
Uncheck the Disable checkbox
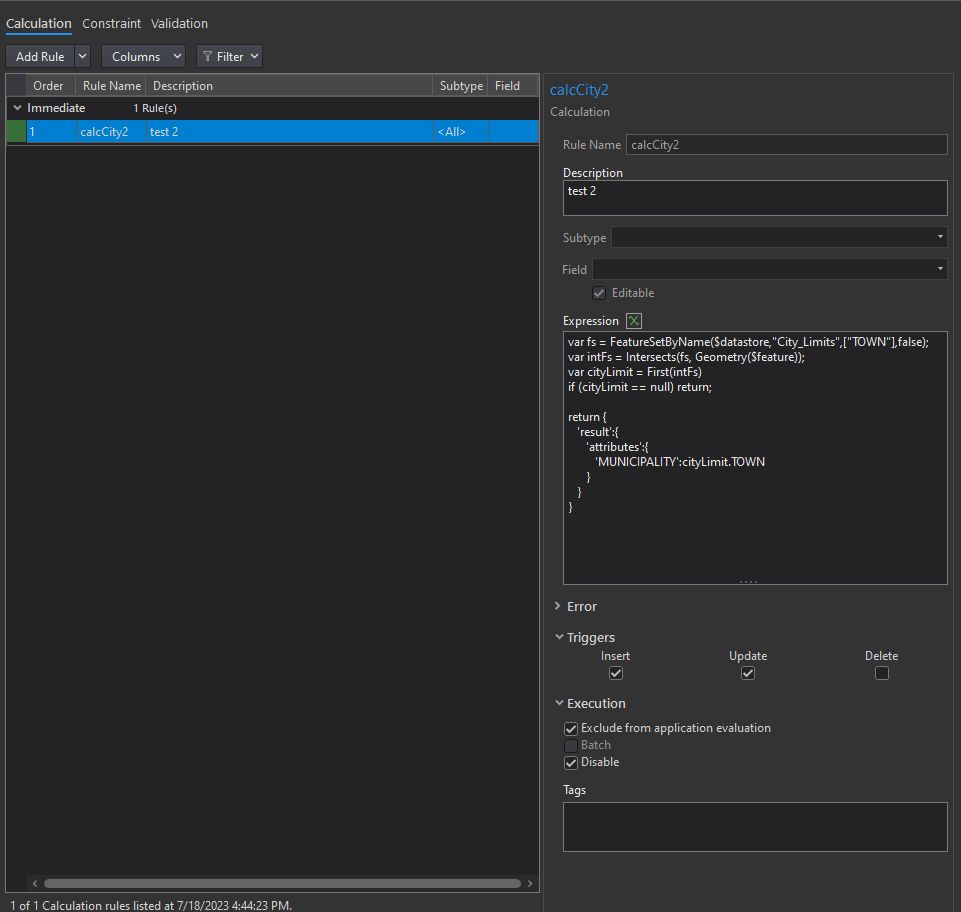(x=571, y=763)
